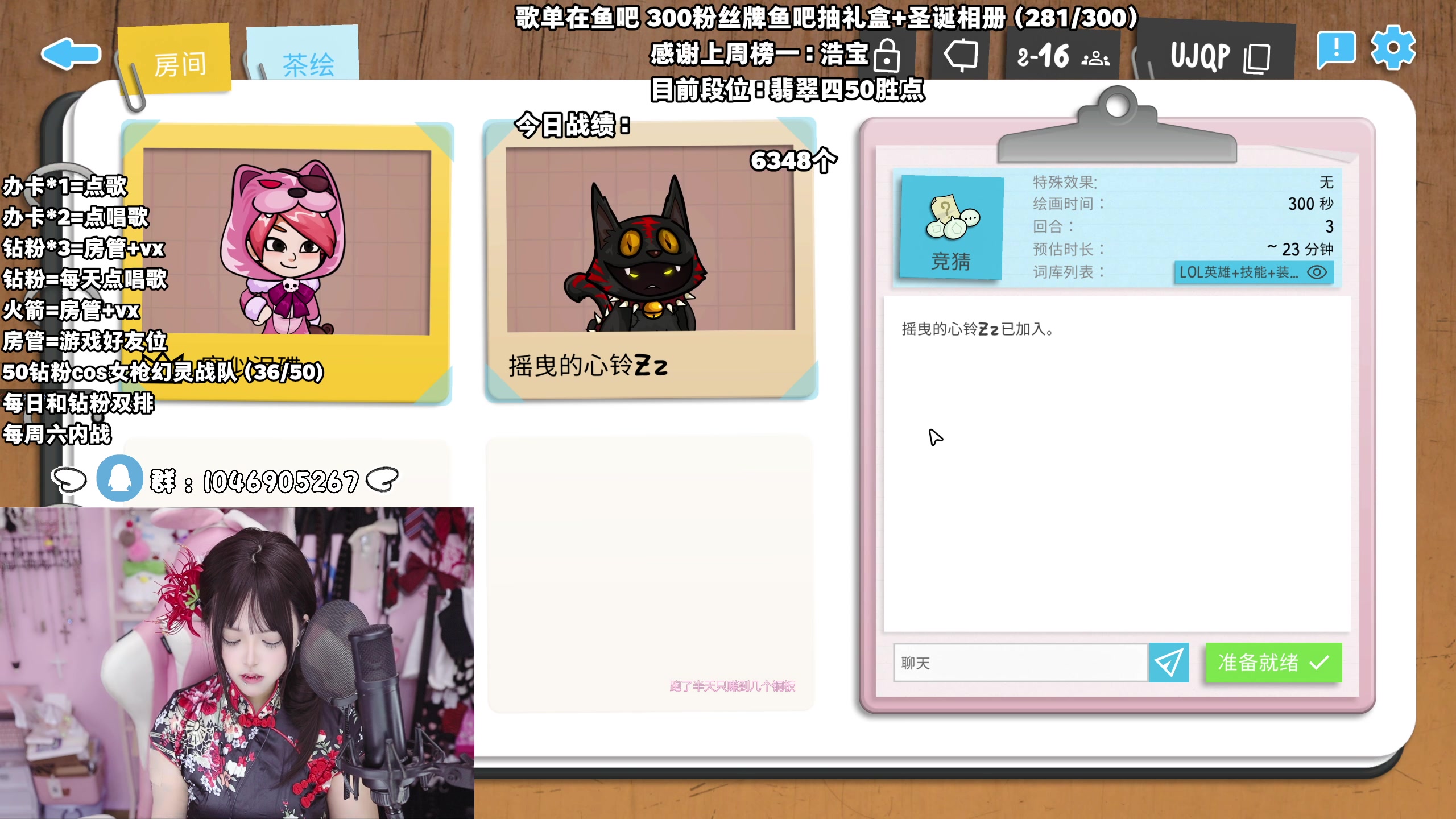Click the room lock icon
Image resolution: width=1456 pixels, height=819 pixels.
[887, 56]
